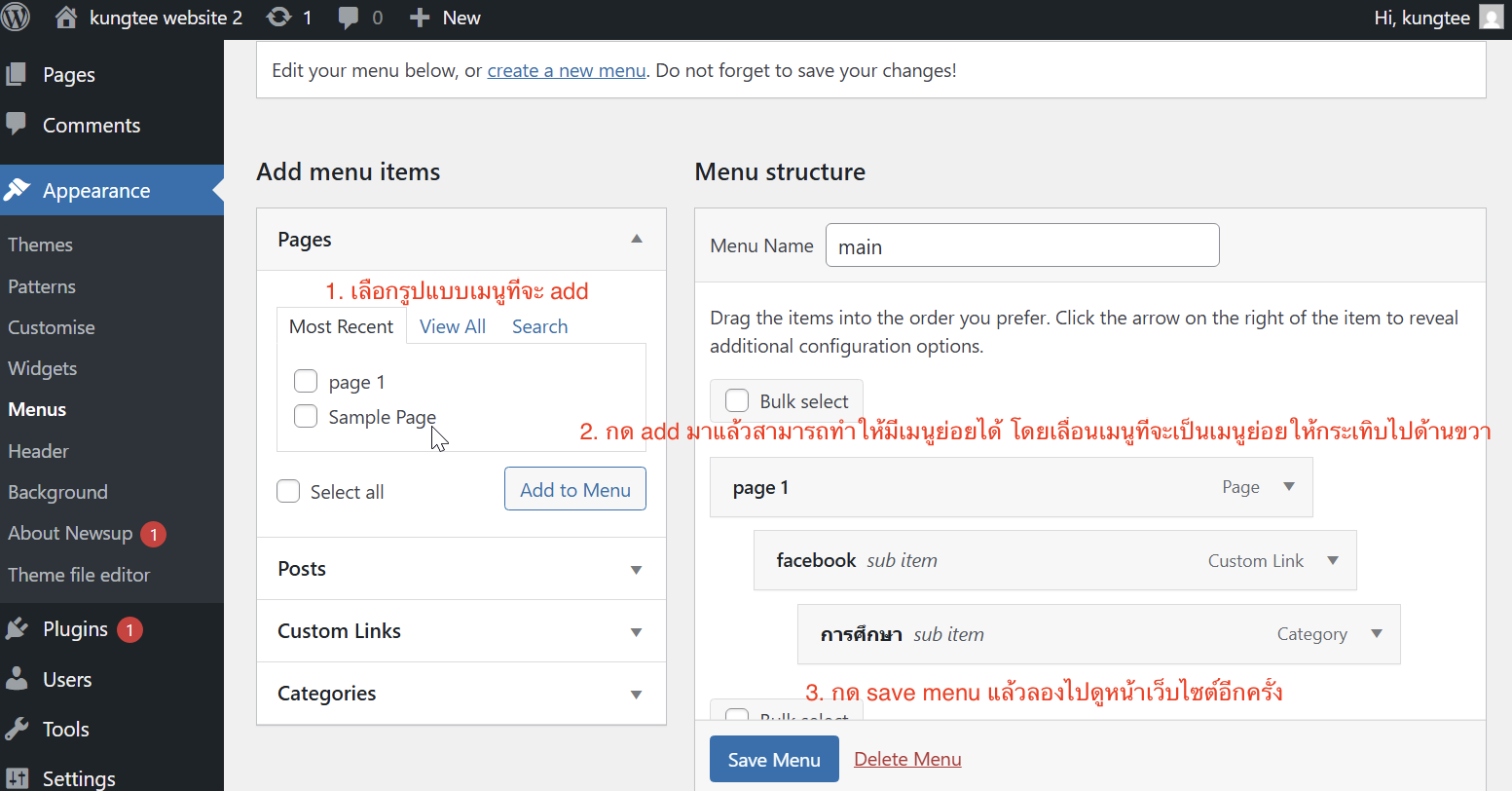The height and width of the screenshot is (791, 1512).
Task: Tick the page 1 checkbox
Action: tap(306, 381)
